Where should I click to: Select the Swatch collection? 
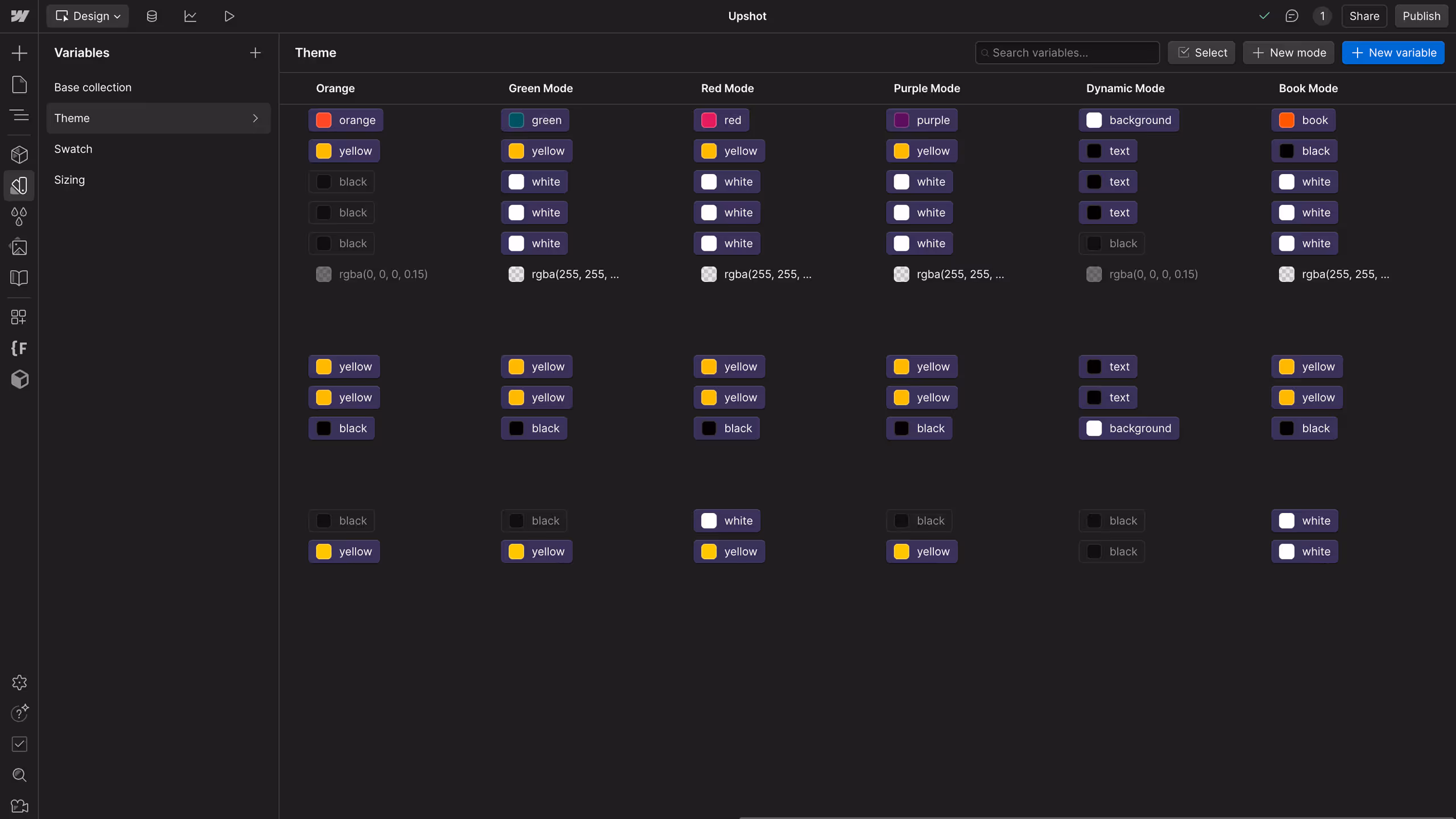tap(73, 149)
